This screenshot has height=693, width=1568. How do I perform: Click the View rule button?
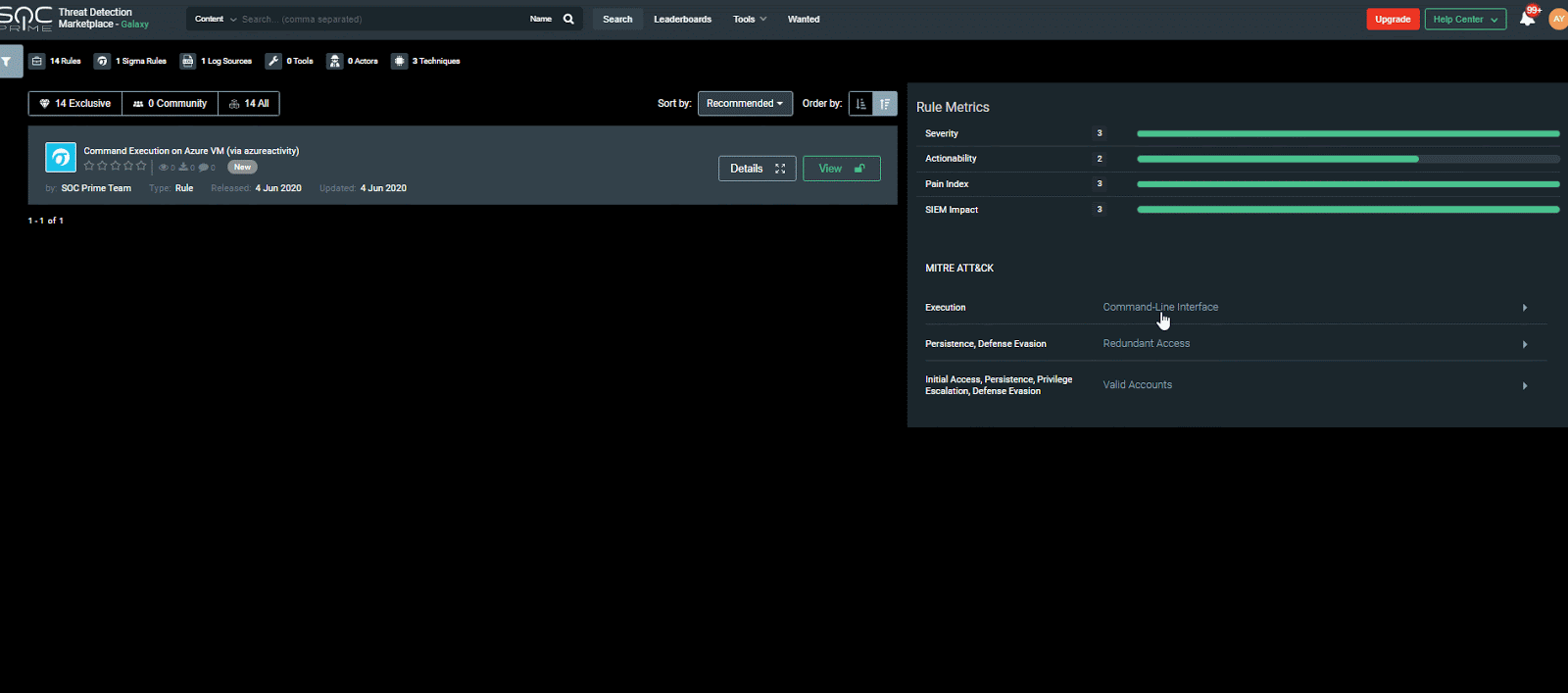[842, 169]
